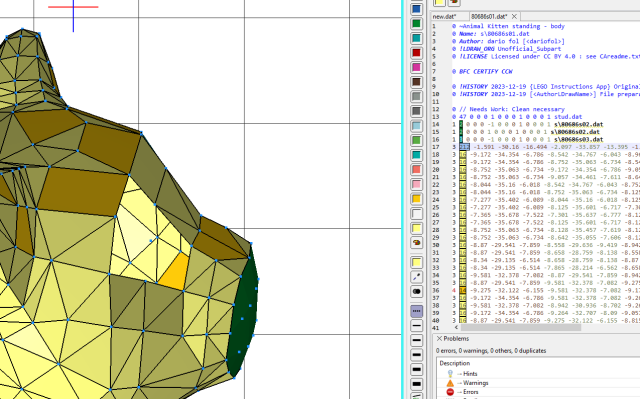
Task: Select the red color button in the palette bar
Action: pyautogui.click(x=416, y=53)
